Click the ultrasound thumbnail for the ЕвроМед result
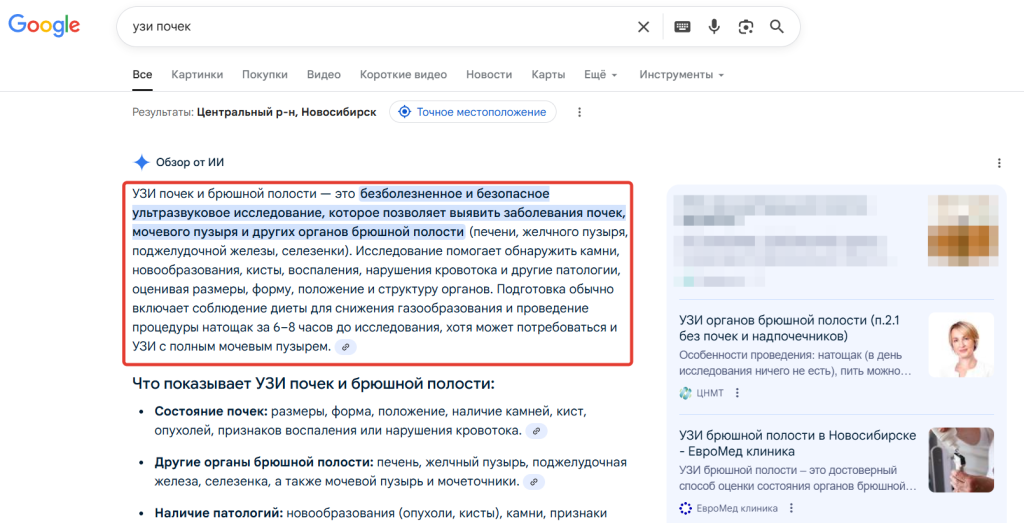Screen dimensions: 1024x523 coord(961,460)
